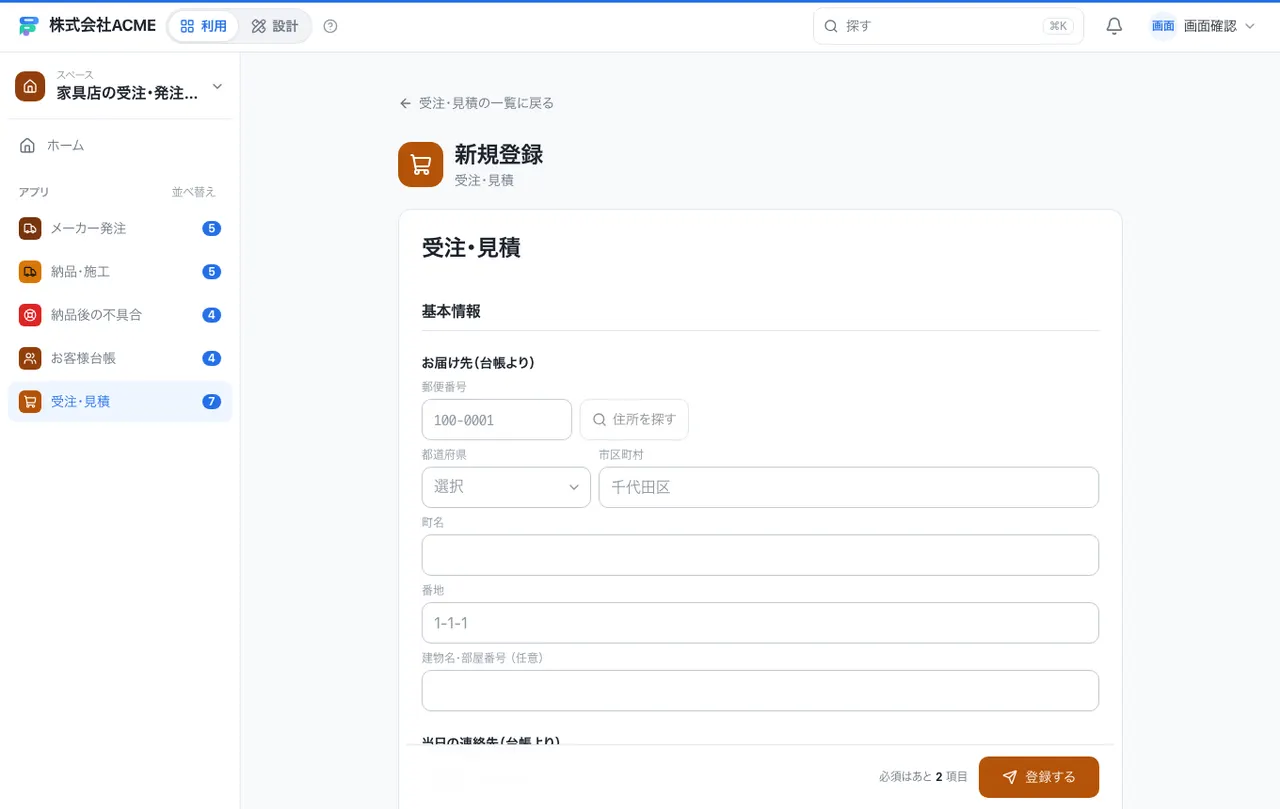Click the お客様台帳 people icon

30,358
